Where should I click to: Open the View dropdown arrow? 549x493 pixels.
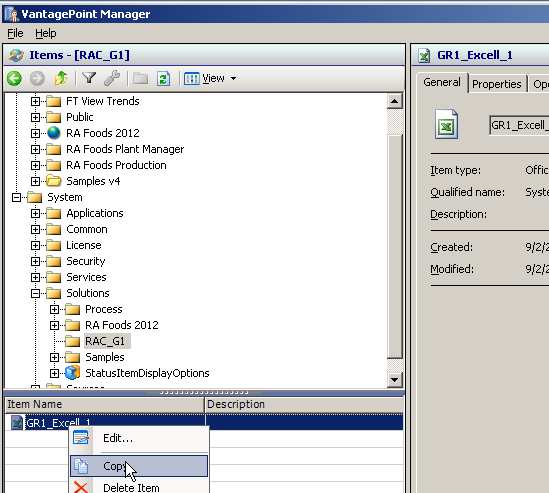click(x=233, y=78)
